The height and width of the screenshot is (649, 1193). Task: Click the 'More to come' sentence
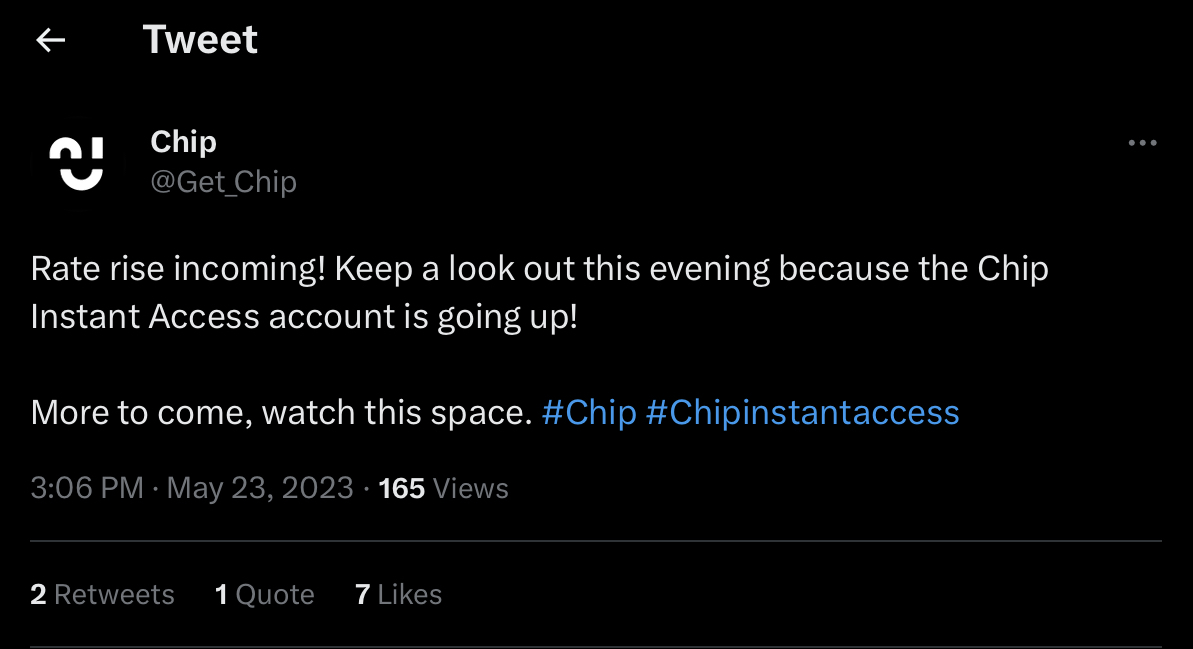click(282, 412)
